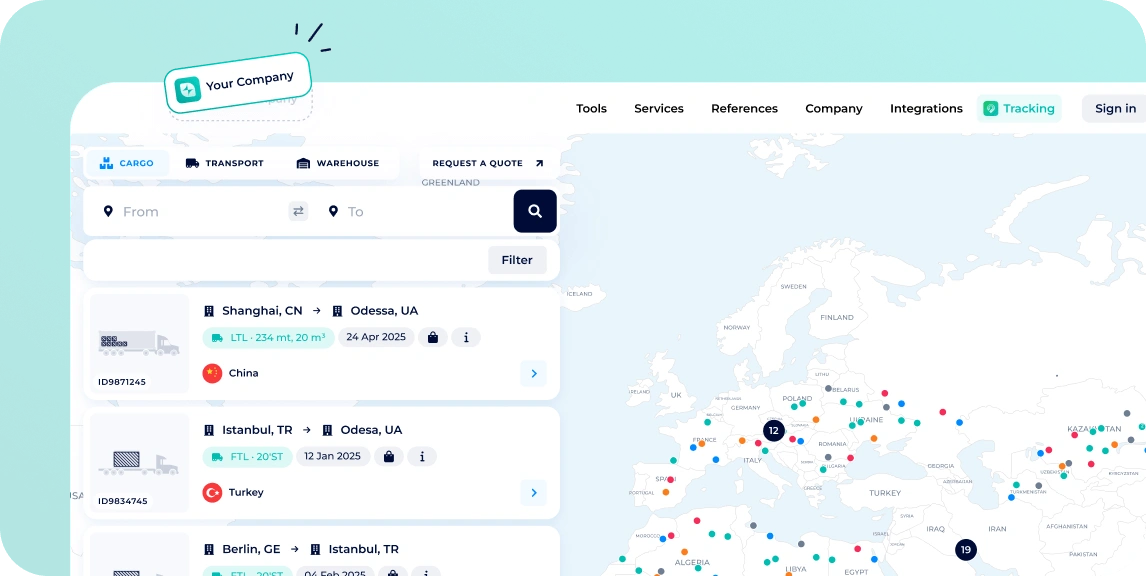1146x576 pixels.
Task: Click the ID9871245 label
Action: 122,382
